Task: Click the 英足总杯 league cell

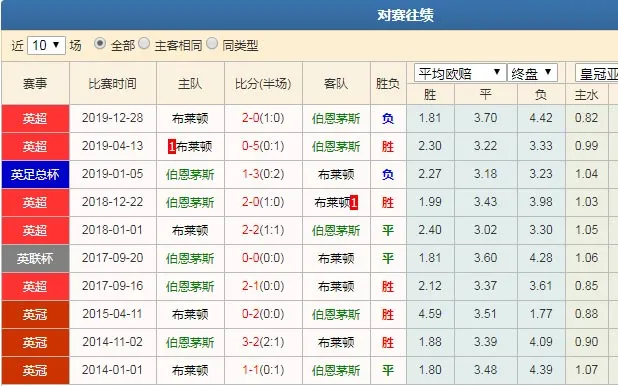Action: [35, 174]
